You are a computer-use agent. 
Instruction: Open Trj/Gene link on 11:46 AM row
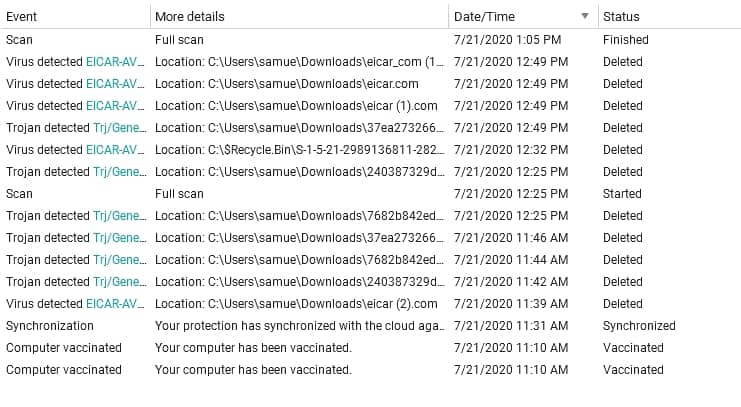(120, 238)
